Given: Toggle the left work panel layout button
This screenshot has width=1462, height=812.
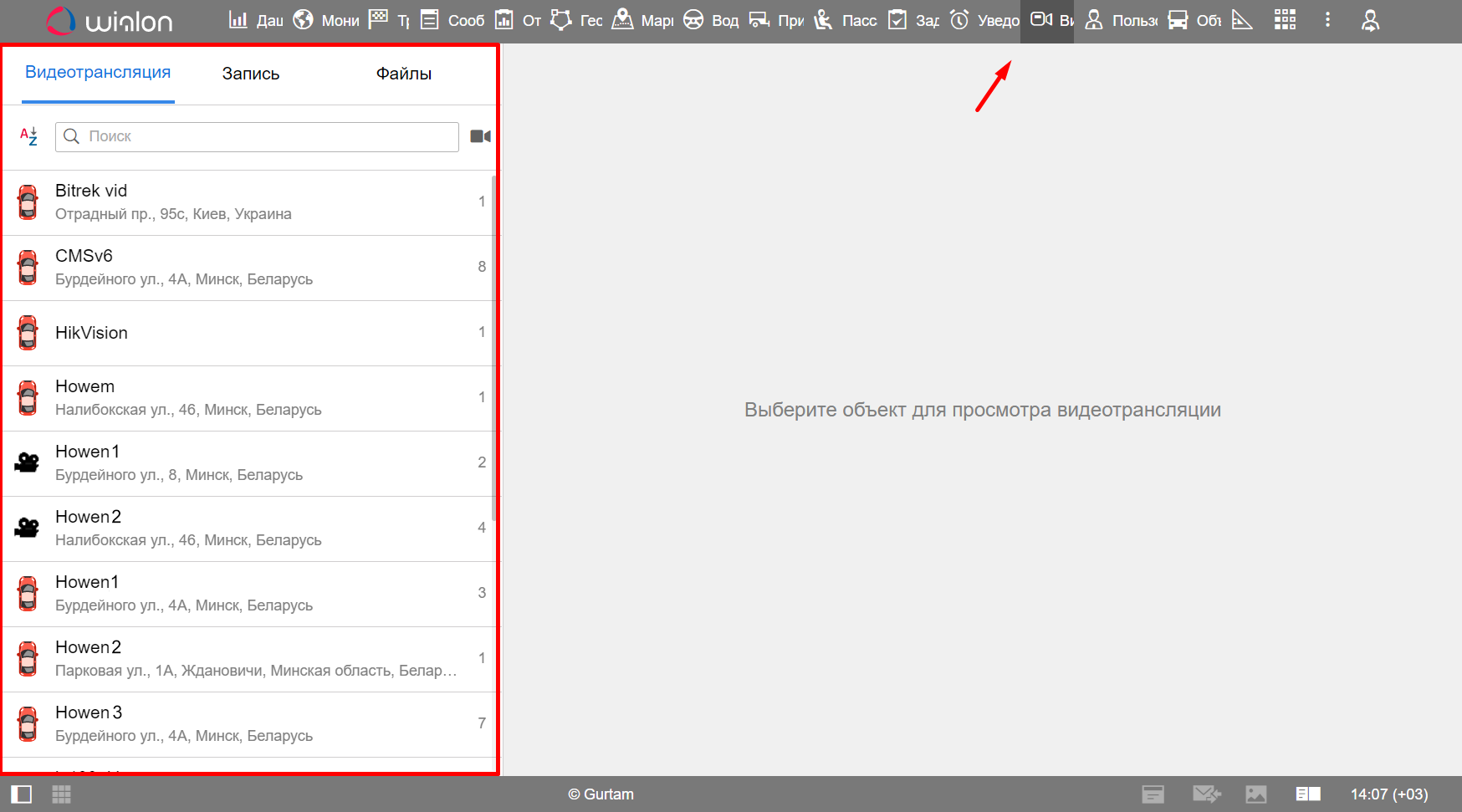Looking at the screenshot, I should pyautogui.click(x=21, y=794).
